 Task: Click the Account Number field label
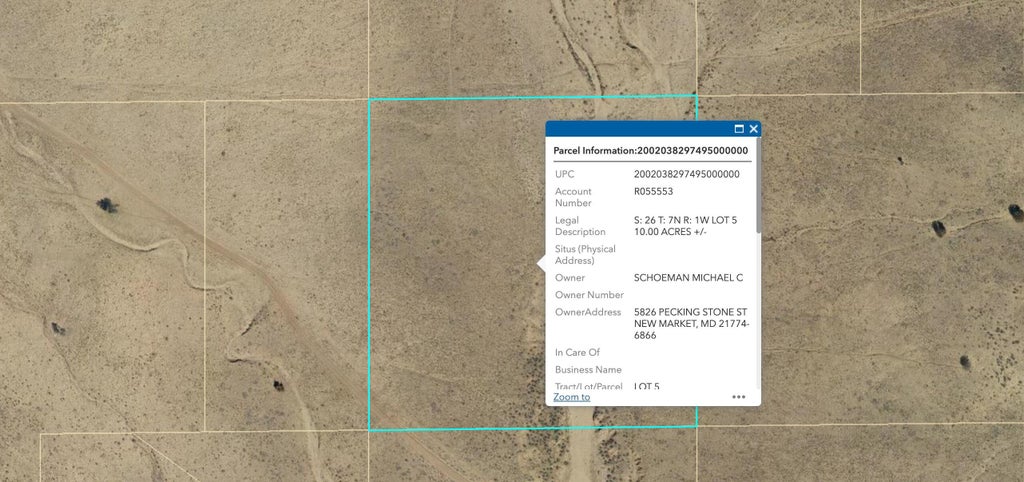[573, 197]
